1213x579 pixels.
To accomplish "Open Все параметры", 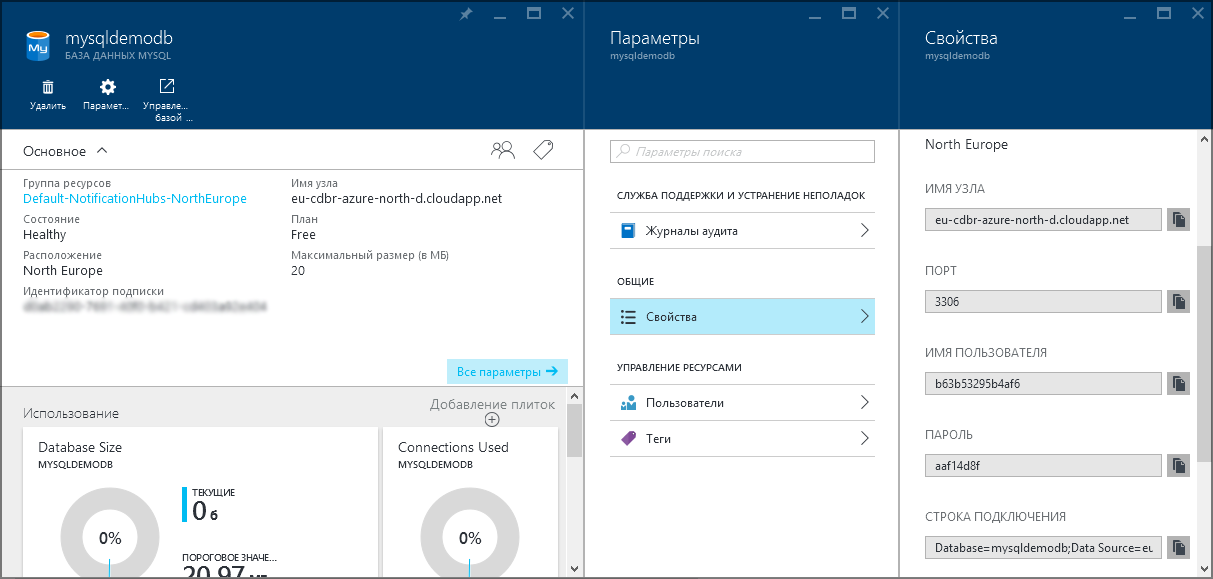I will [507, 370].
